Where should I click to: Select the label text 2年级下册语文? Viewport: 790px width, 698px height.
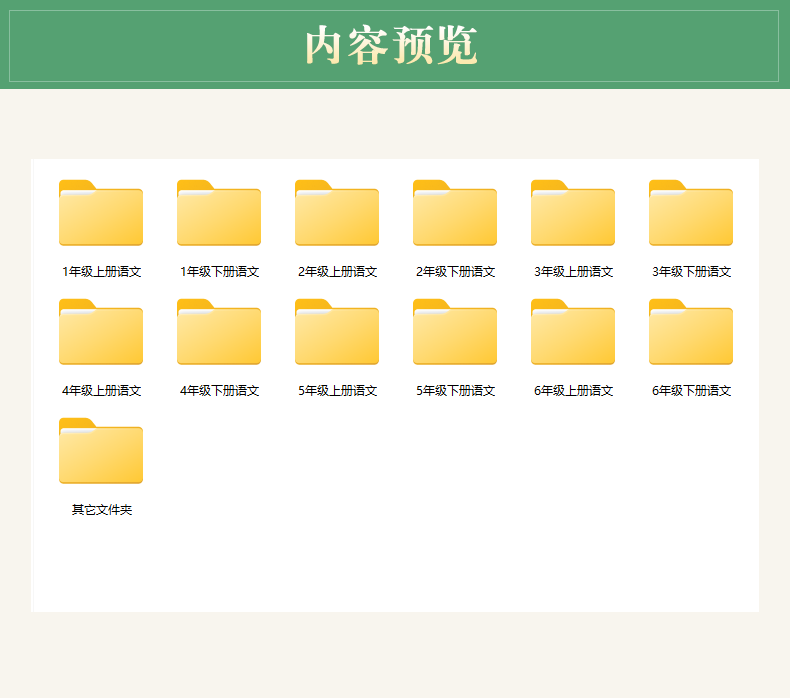coord(455,272)
